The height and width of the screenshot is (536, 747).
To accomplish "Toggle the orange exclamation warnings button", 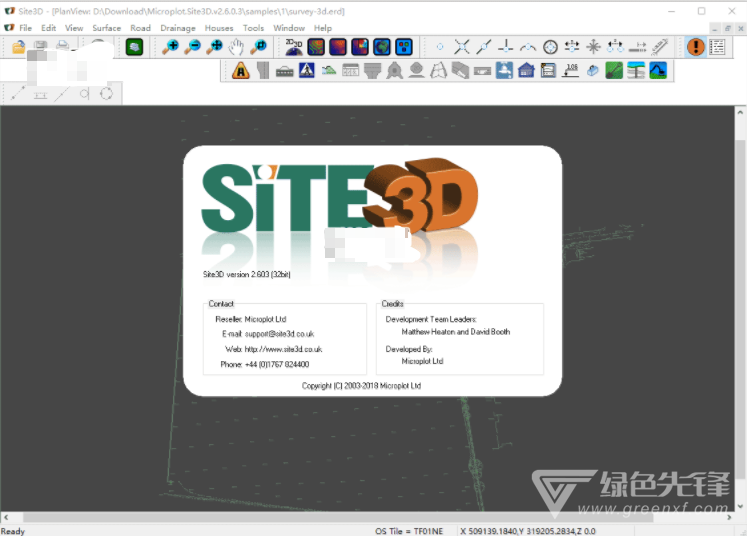I will 696,47.
